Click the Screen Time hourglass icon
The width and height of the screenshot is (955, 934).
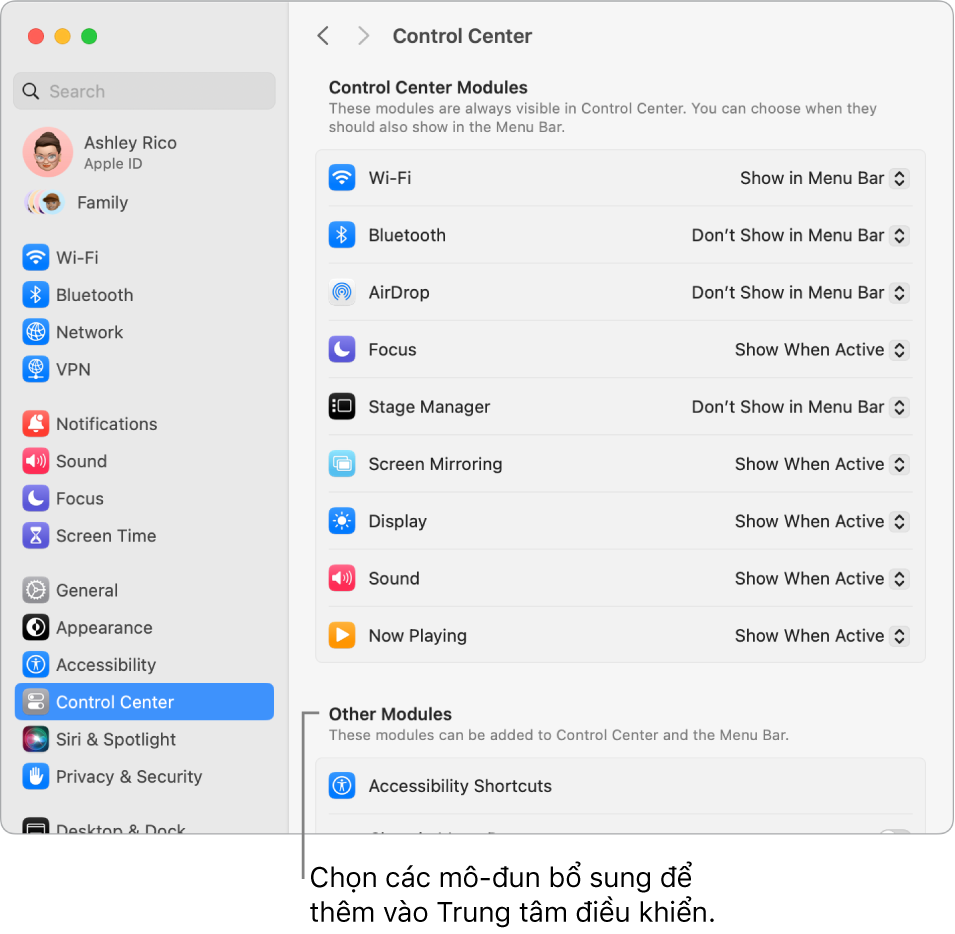[x=36, y=535]
